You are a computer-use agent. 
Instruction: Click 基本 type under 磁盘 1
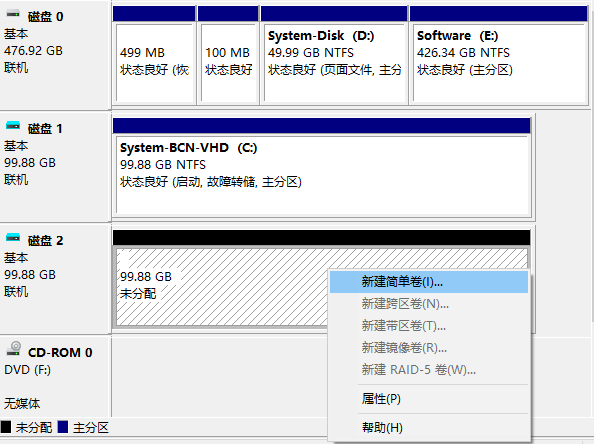(x=16, y=146)
